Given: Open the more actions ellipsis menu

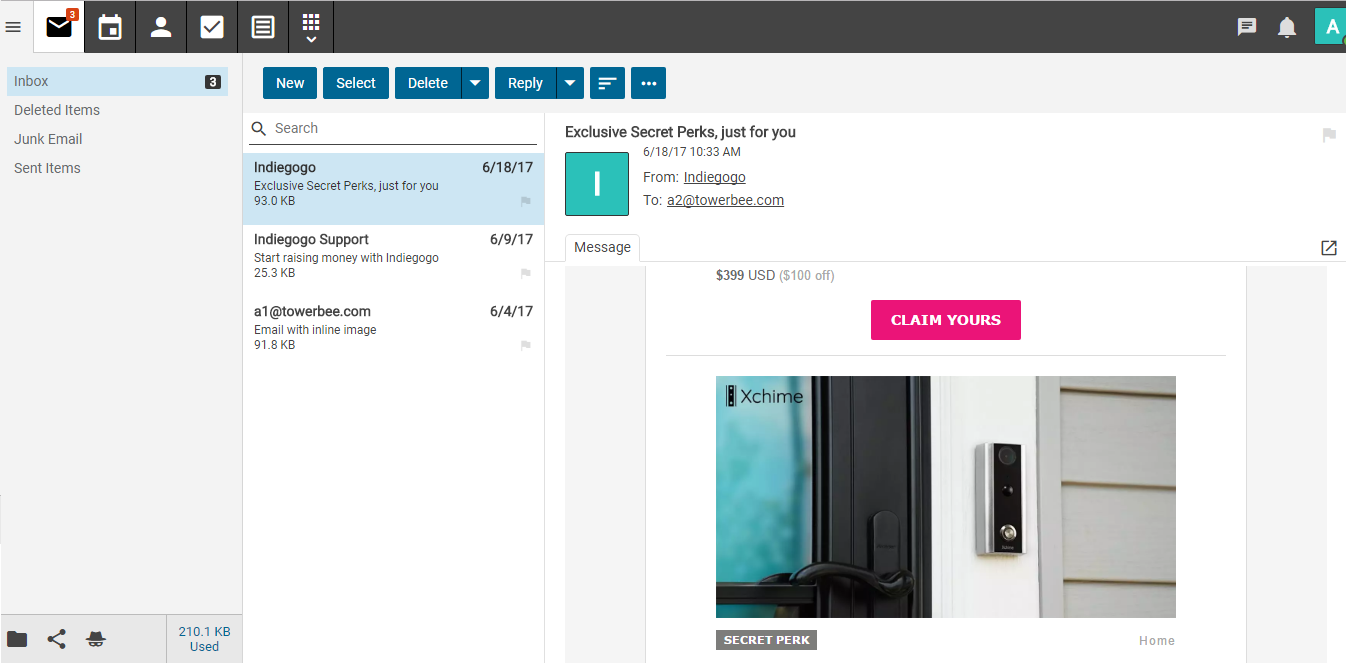Looking at the screenshot, I should pos(648,83).
